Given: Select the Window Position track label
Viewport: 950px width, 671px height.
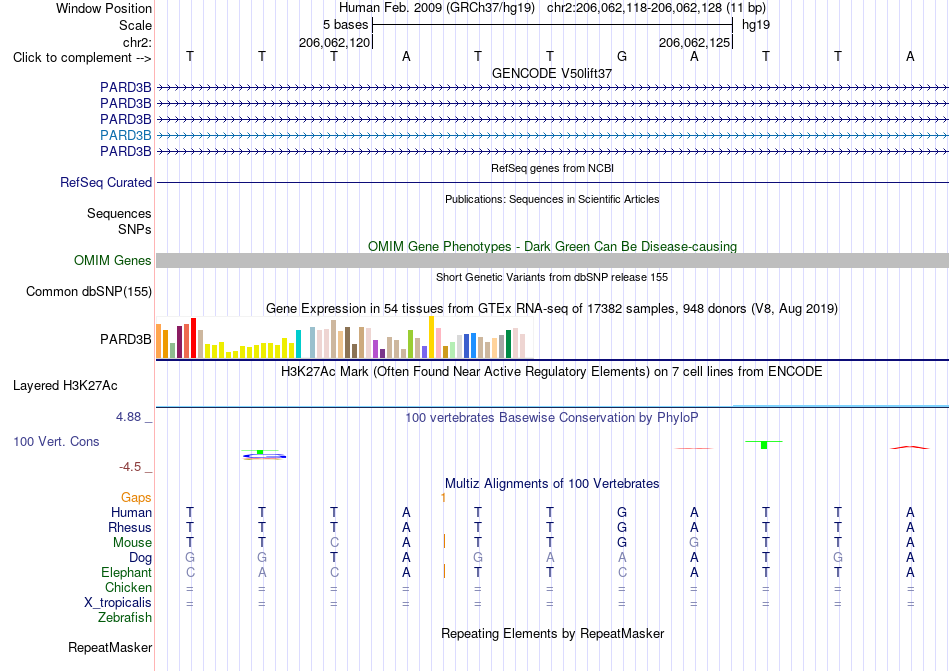Looking at the screenshot, I should tap(104, 8).
